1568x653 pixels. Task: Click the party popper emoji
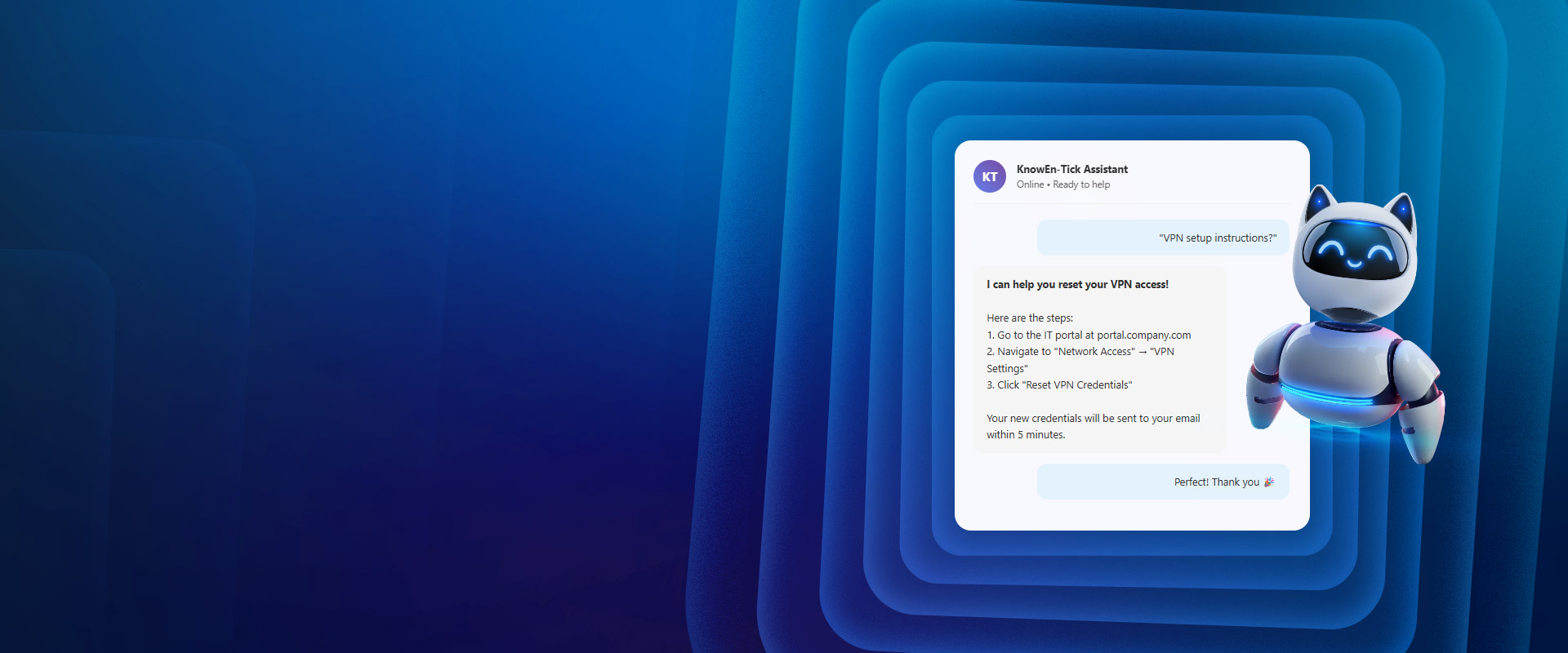coord(1268,482)
